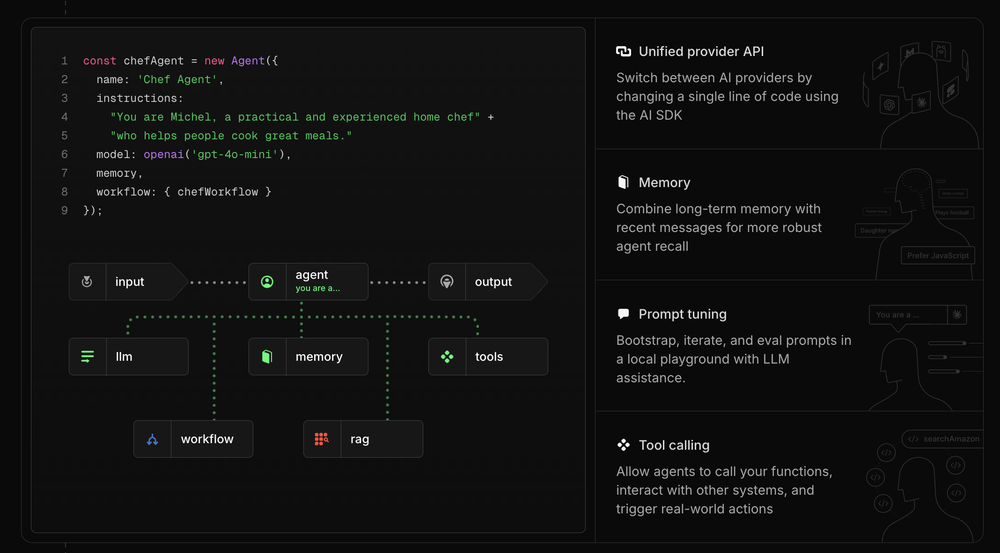This screenshot has height=553, width=1000.
Task: Click code line 'const chefAgent = new Agent({'
Action: (x=180, y=61)
